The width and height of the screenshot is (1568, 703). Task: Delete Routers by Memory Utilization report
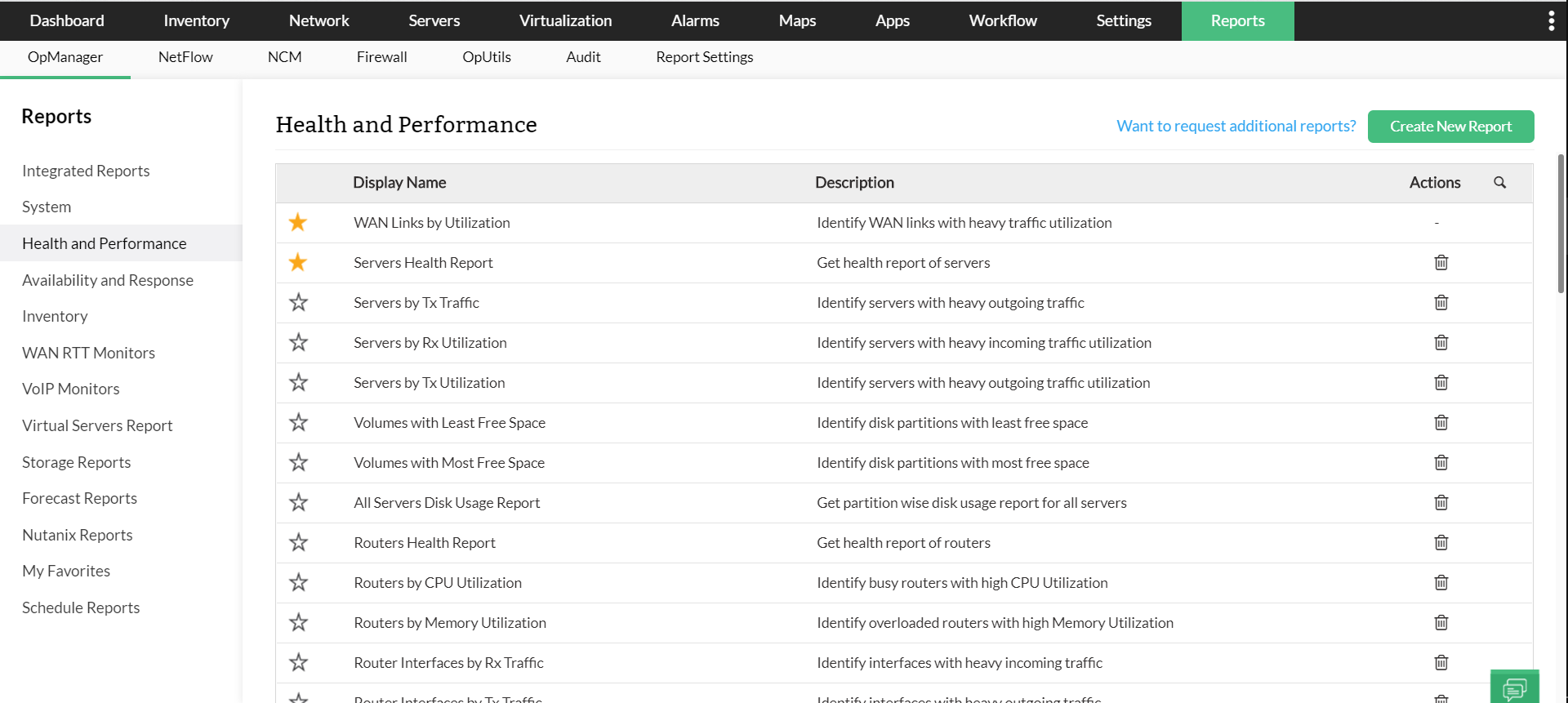coord(1441,623)
